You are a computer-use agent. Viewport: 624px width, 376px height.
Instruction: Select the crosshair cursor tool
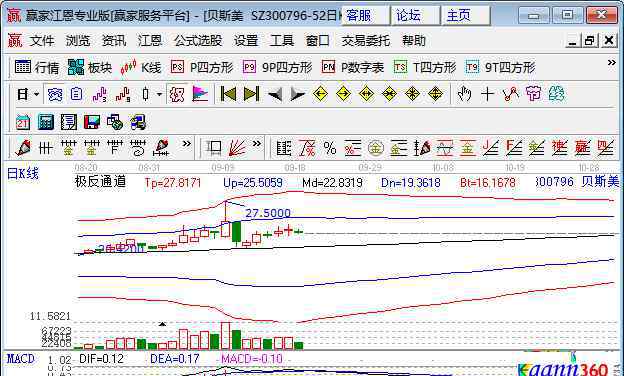pos(487,94)
